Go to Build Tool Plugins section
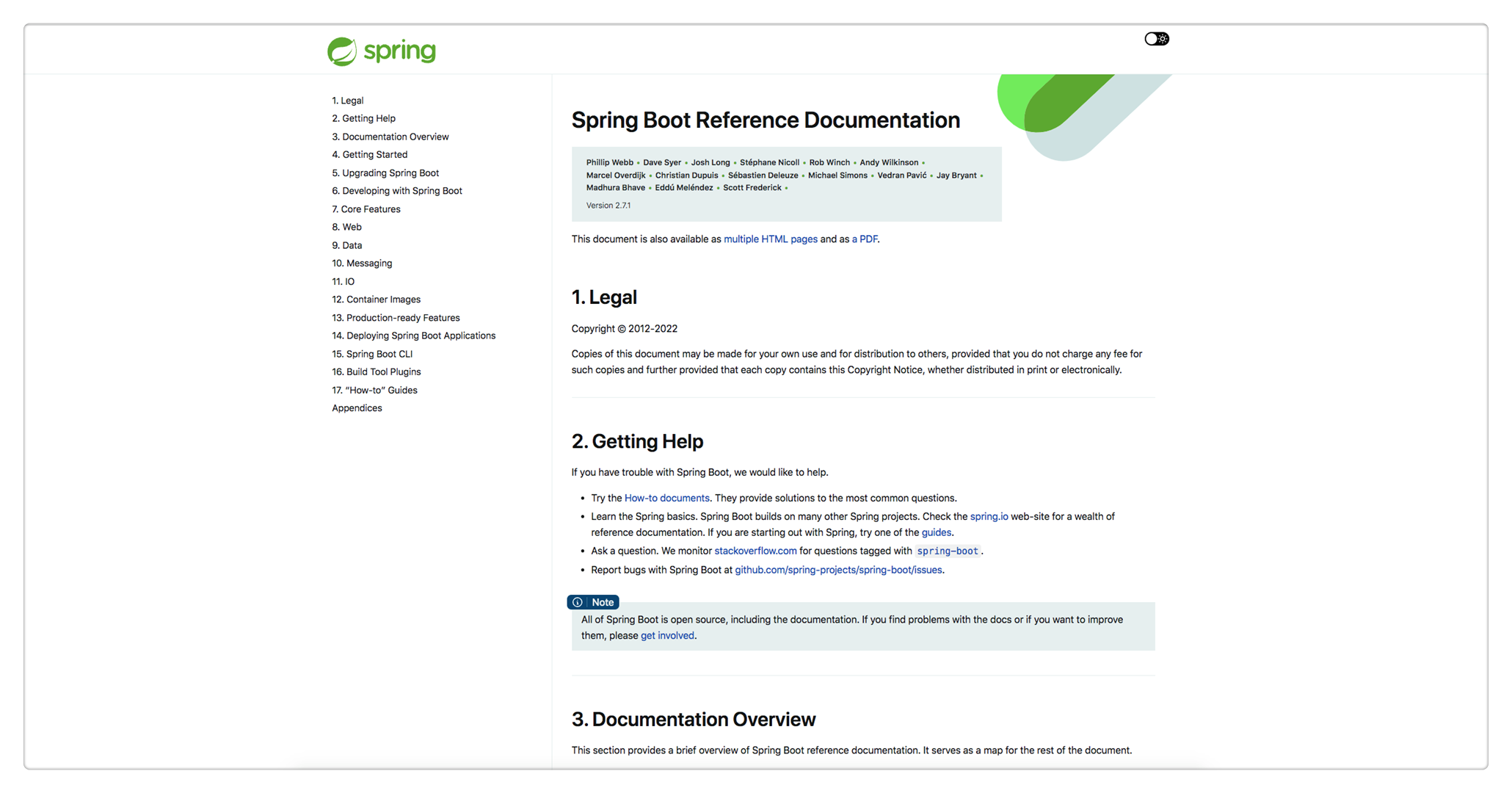The image size is (1512, 793). tap(376, 372)
